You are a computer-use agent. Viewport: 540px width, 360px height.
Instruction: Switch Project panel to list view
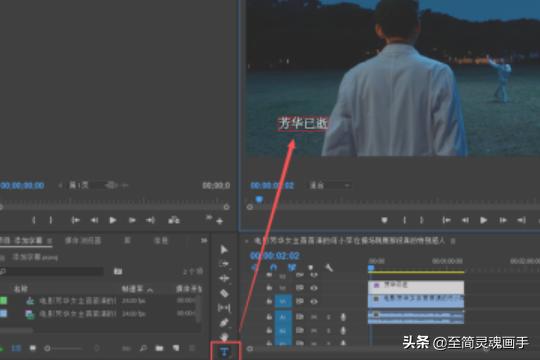click(16, 348)
